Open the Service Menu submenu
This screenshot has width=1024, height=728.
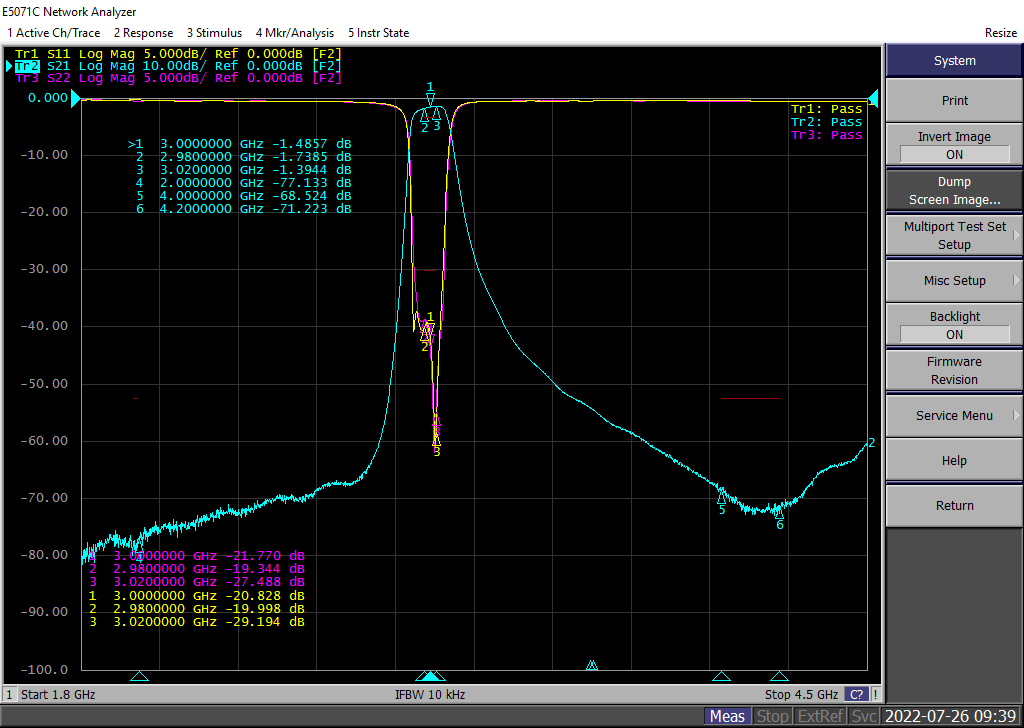tap(954, 415)
